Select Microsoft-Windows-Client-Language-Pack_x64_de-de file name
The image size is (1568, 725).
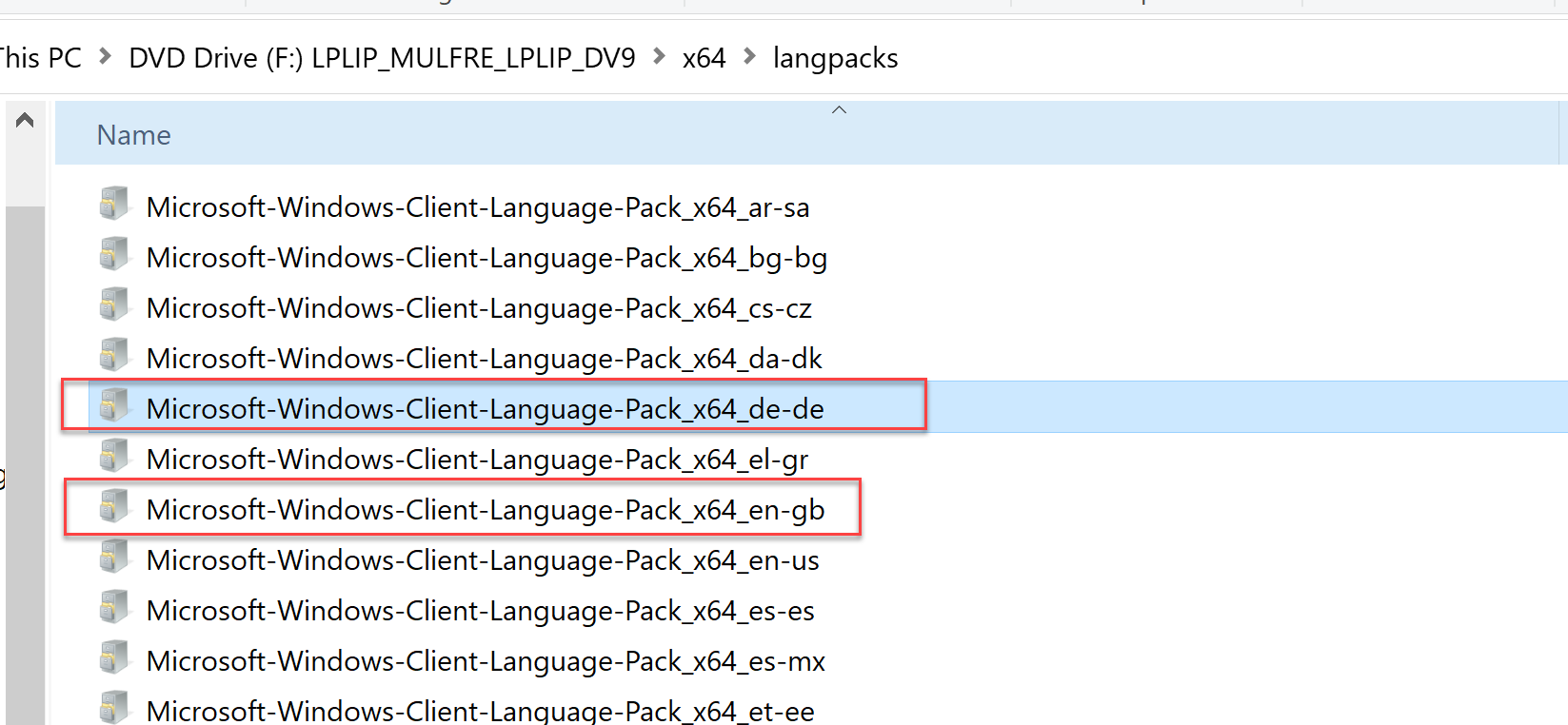[486, 410]
